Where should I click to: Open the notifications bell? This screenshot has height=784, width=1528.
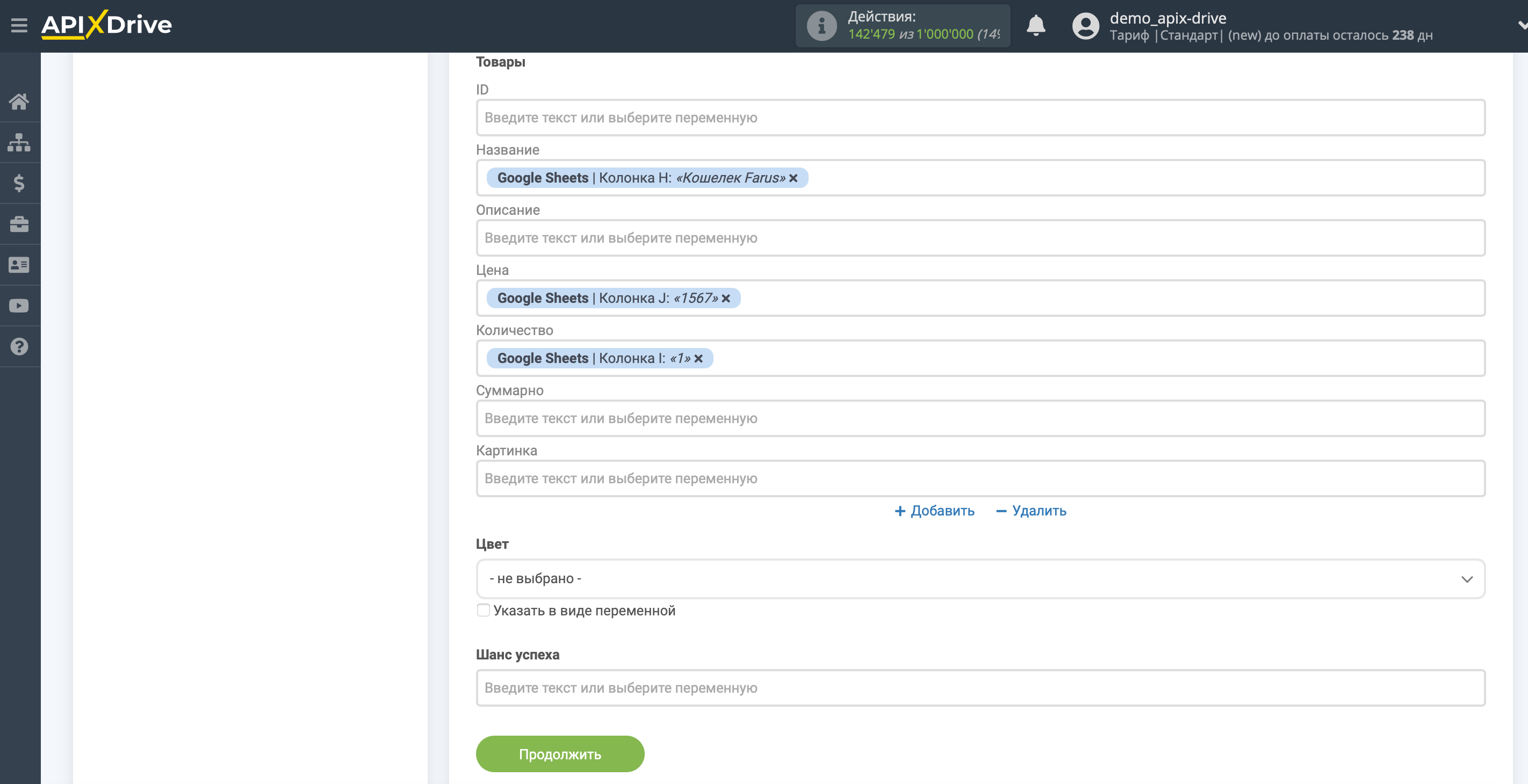(1036, 25)
